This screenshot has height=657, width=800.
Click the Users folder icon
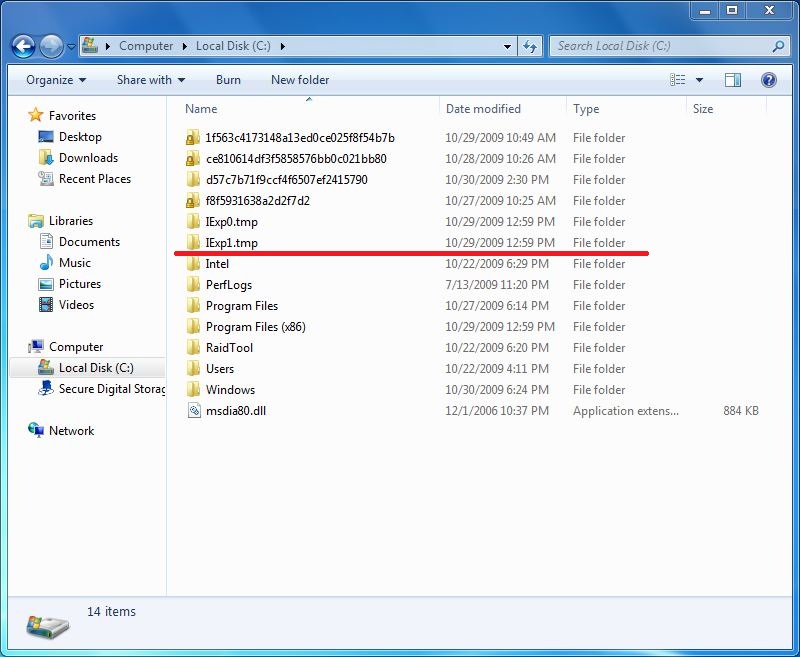tap(193, 368)
